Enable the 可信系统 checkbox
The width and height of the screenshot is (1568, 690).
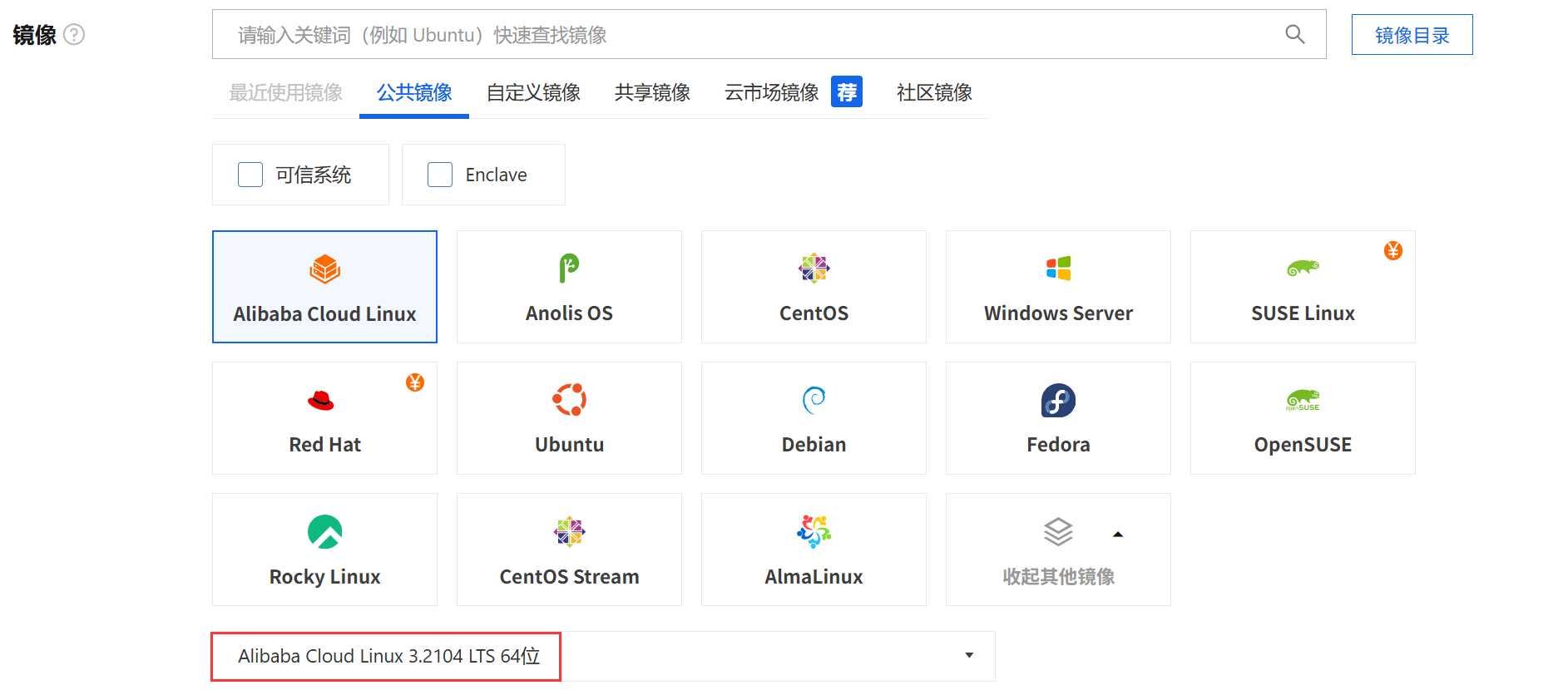click(250, 175)
